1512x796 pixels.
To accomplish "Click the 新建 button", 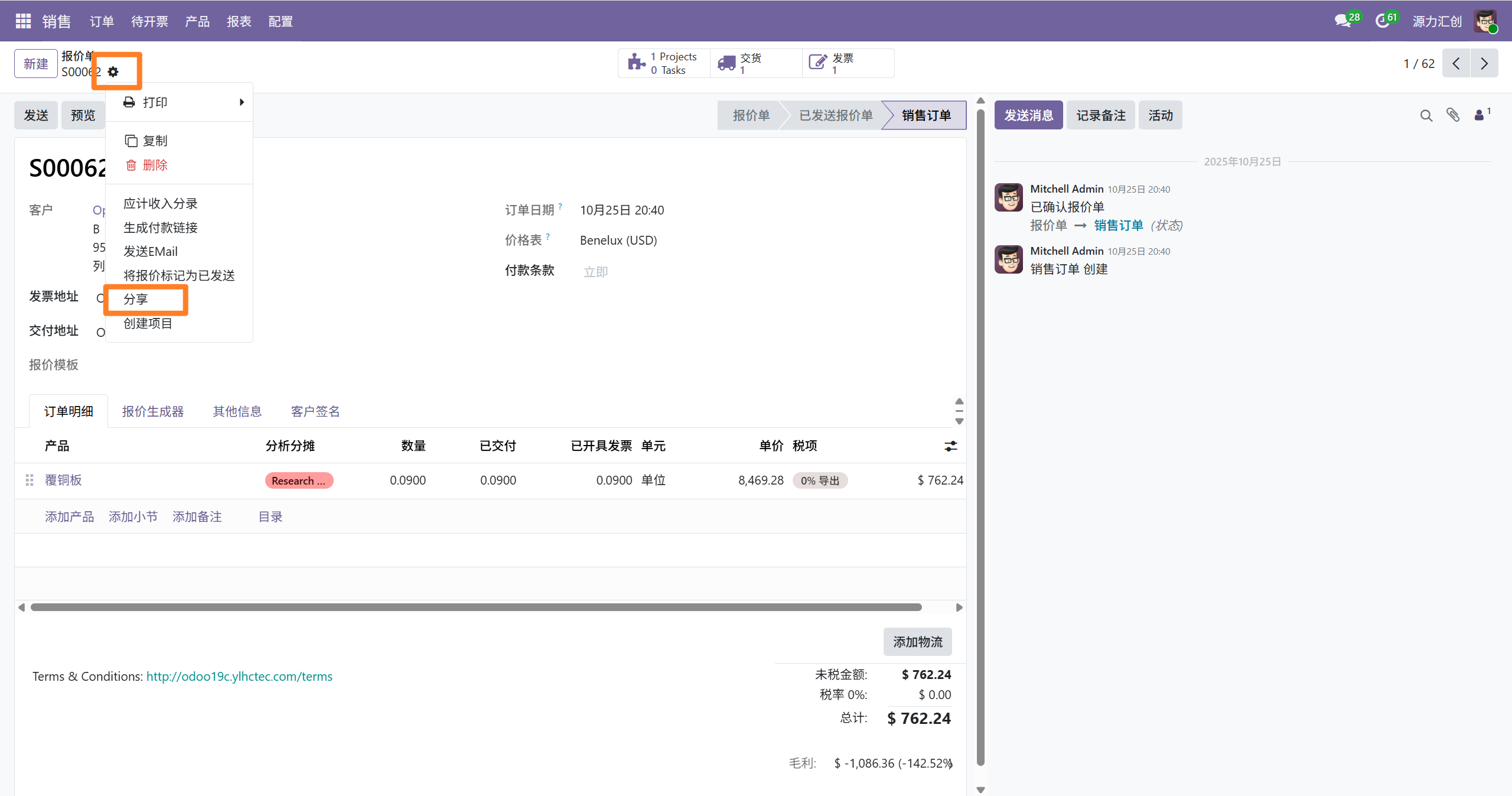I will tap(35, 63).
